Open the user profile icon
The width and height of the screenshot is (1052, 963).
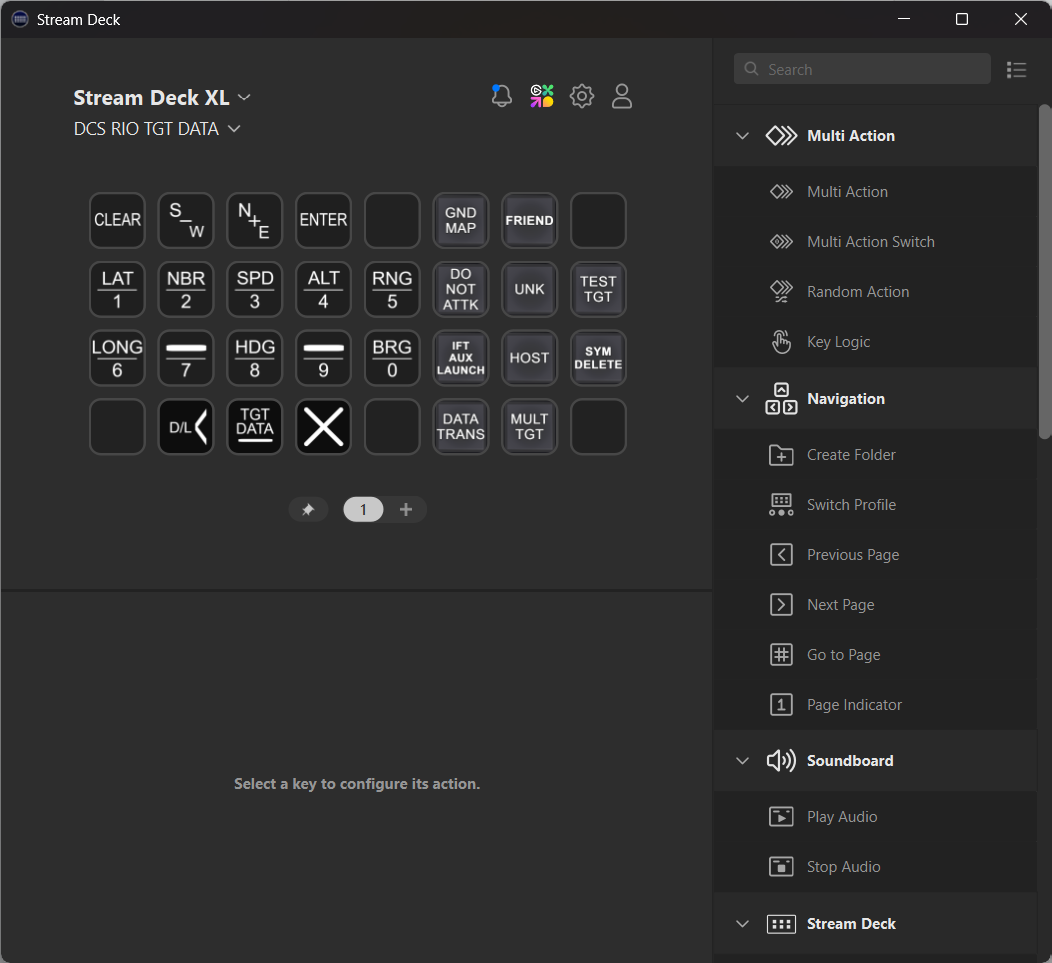pos(622,96)
